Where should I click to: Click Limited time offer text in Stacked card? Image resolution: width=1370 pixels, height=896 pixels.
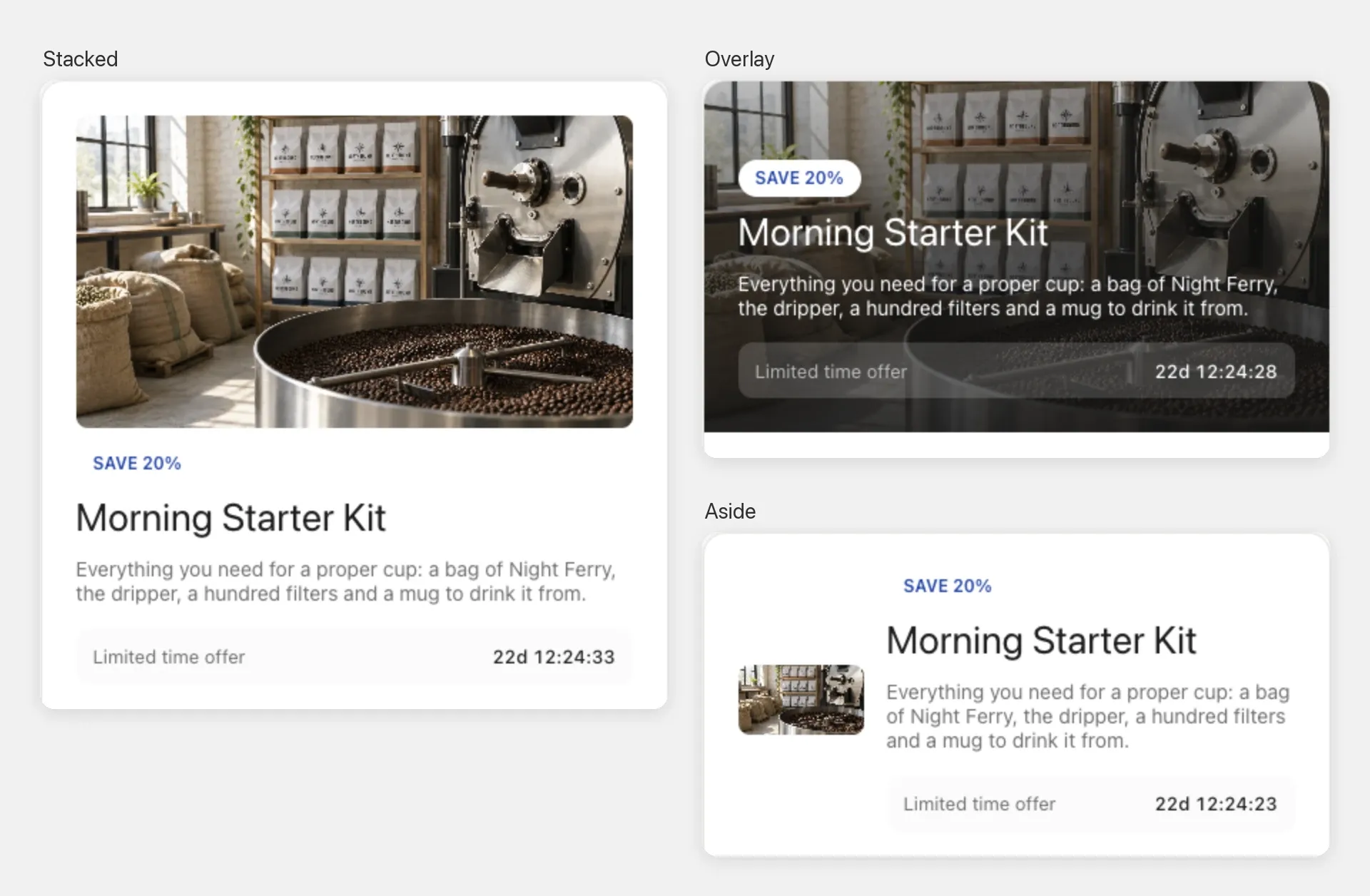click(169, 657)
